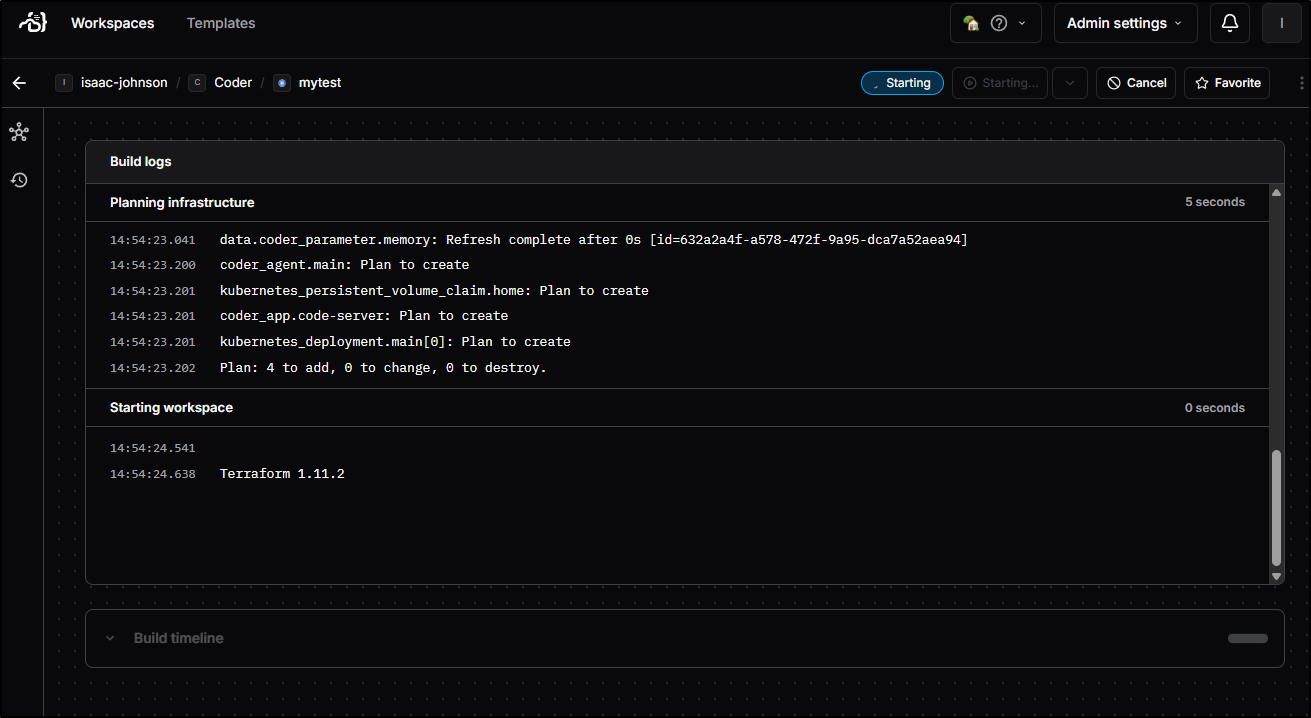
Task: Open the build history sidebar icon
Action: tap(19, 180)
